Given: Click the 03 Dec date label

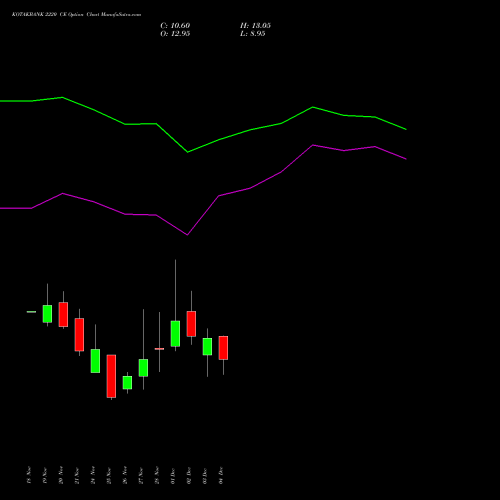Looking at the screenshot, I should (x=205, y=475).
